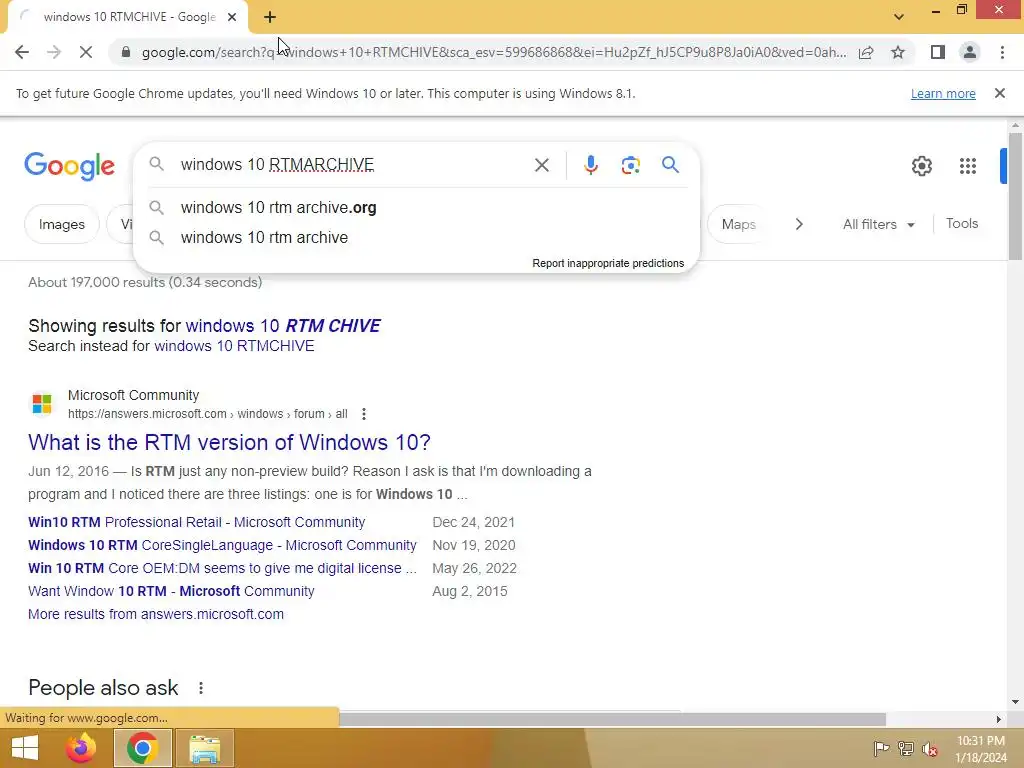
Task: Open the tab search dropdown arrow
Action: point(899,17)
